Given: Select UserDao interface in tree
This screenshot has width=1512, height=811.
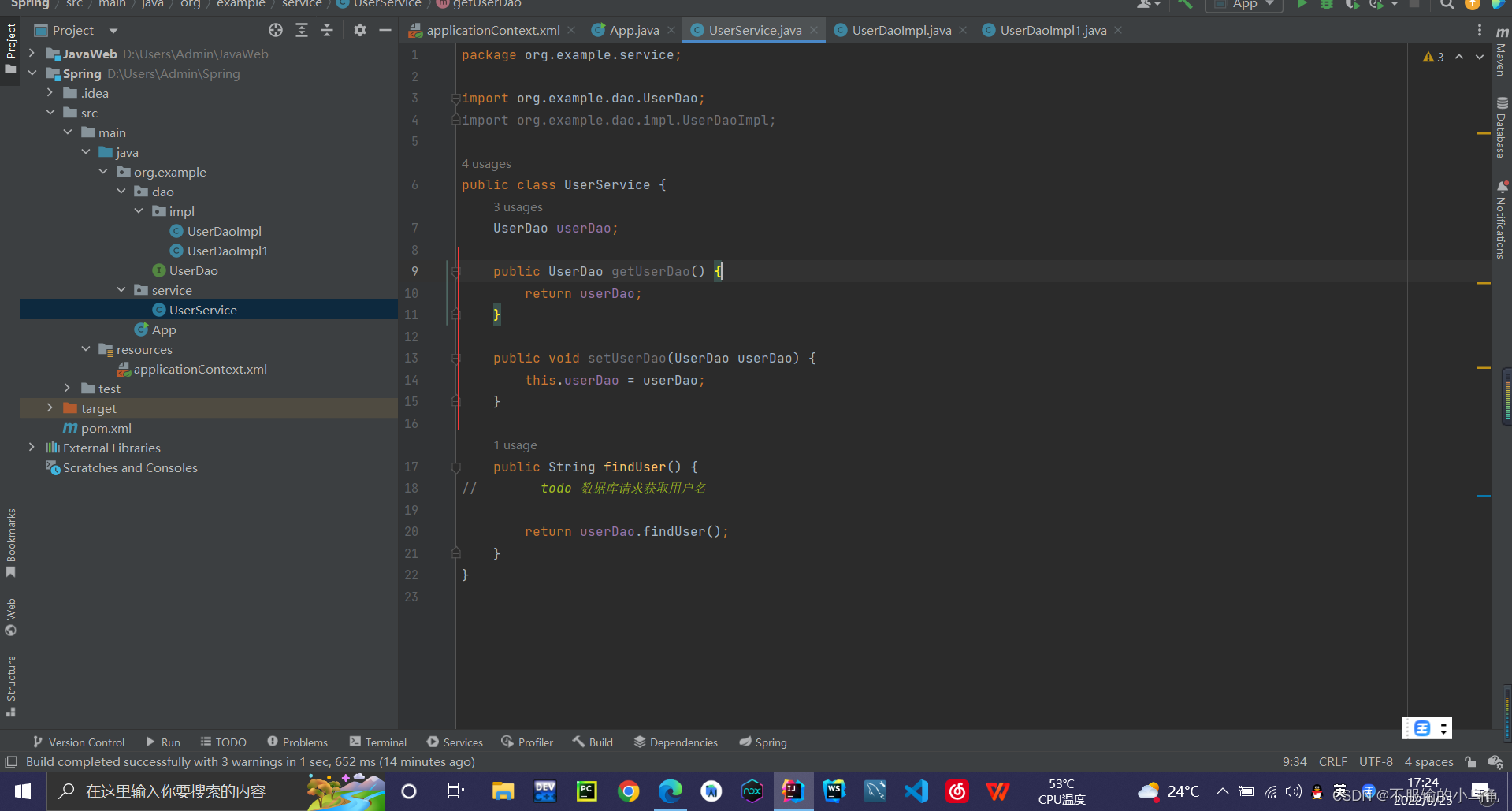Looking at the screenshot, I should pos(185,270).
